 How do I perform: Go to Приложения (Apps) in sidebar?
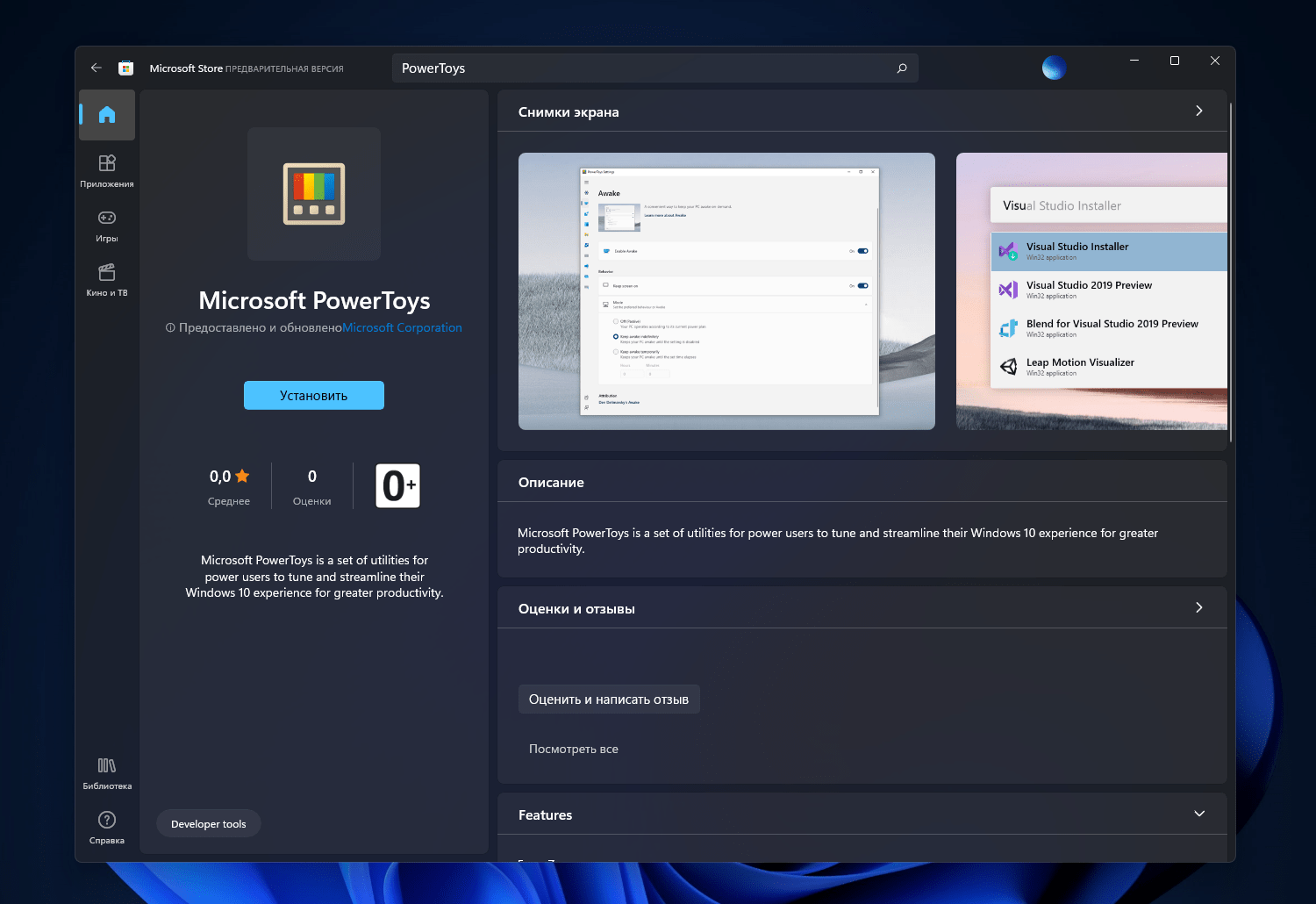click(x=107, y=170)
